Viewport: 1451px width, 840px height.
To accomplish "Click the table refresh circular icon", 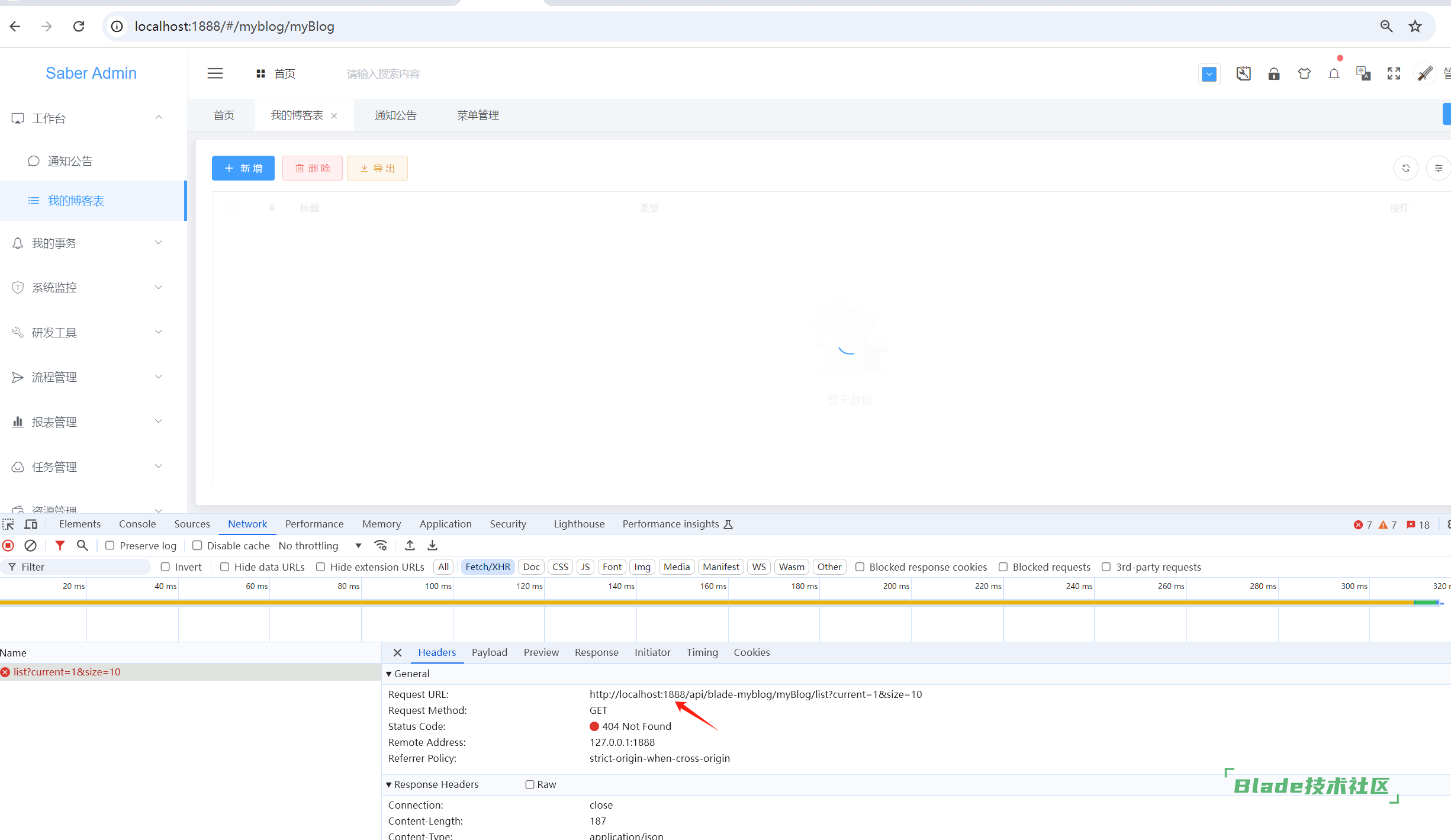I will [1406, 168].
